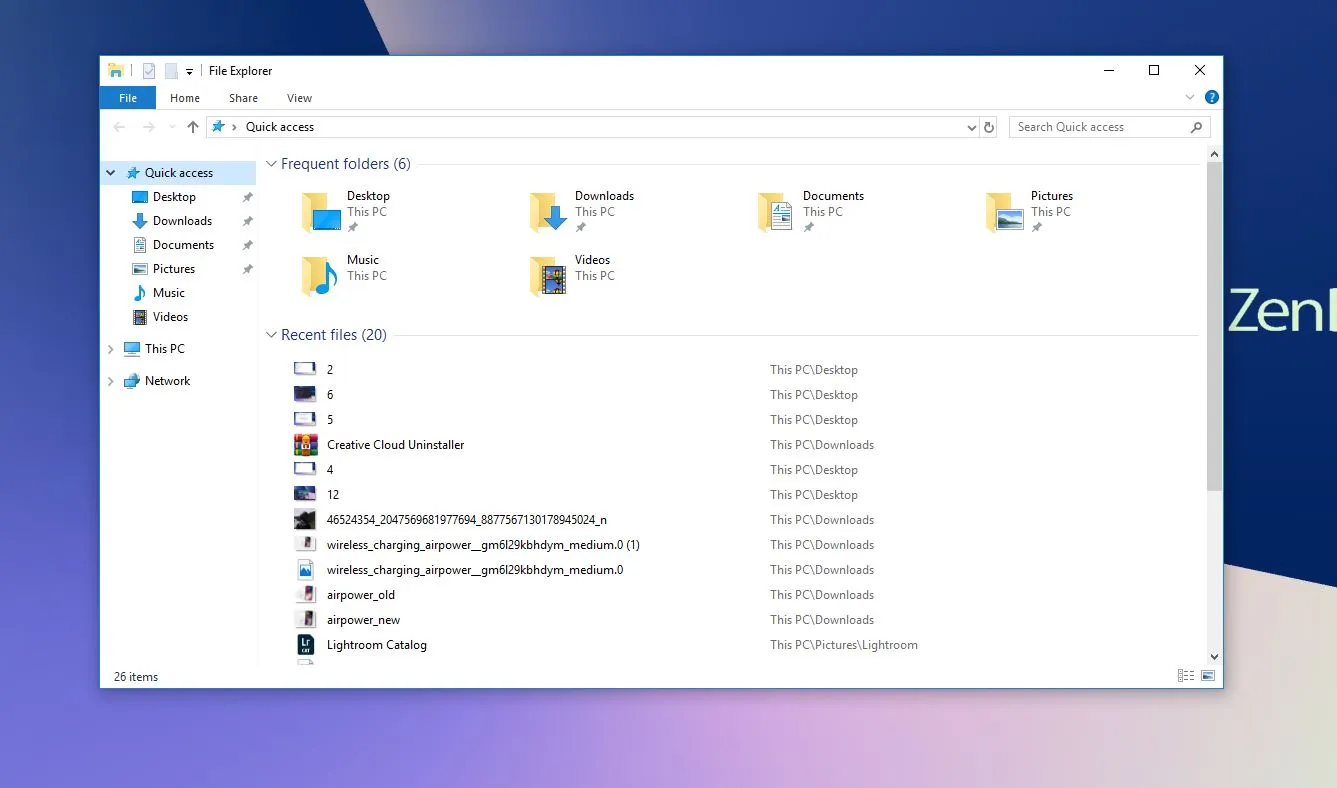Click in the Search Quick access box
This screenshot has width=1337, height=788.
(1098, 127)
